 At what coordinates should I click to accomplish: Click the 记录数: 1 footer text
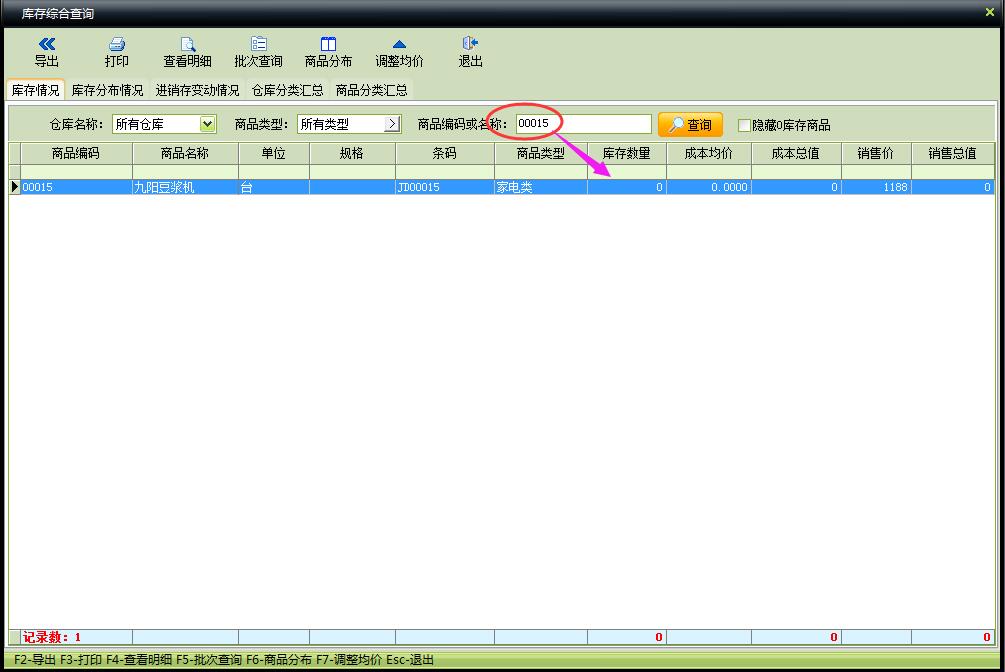click(x=52, y=637)
